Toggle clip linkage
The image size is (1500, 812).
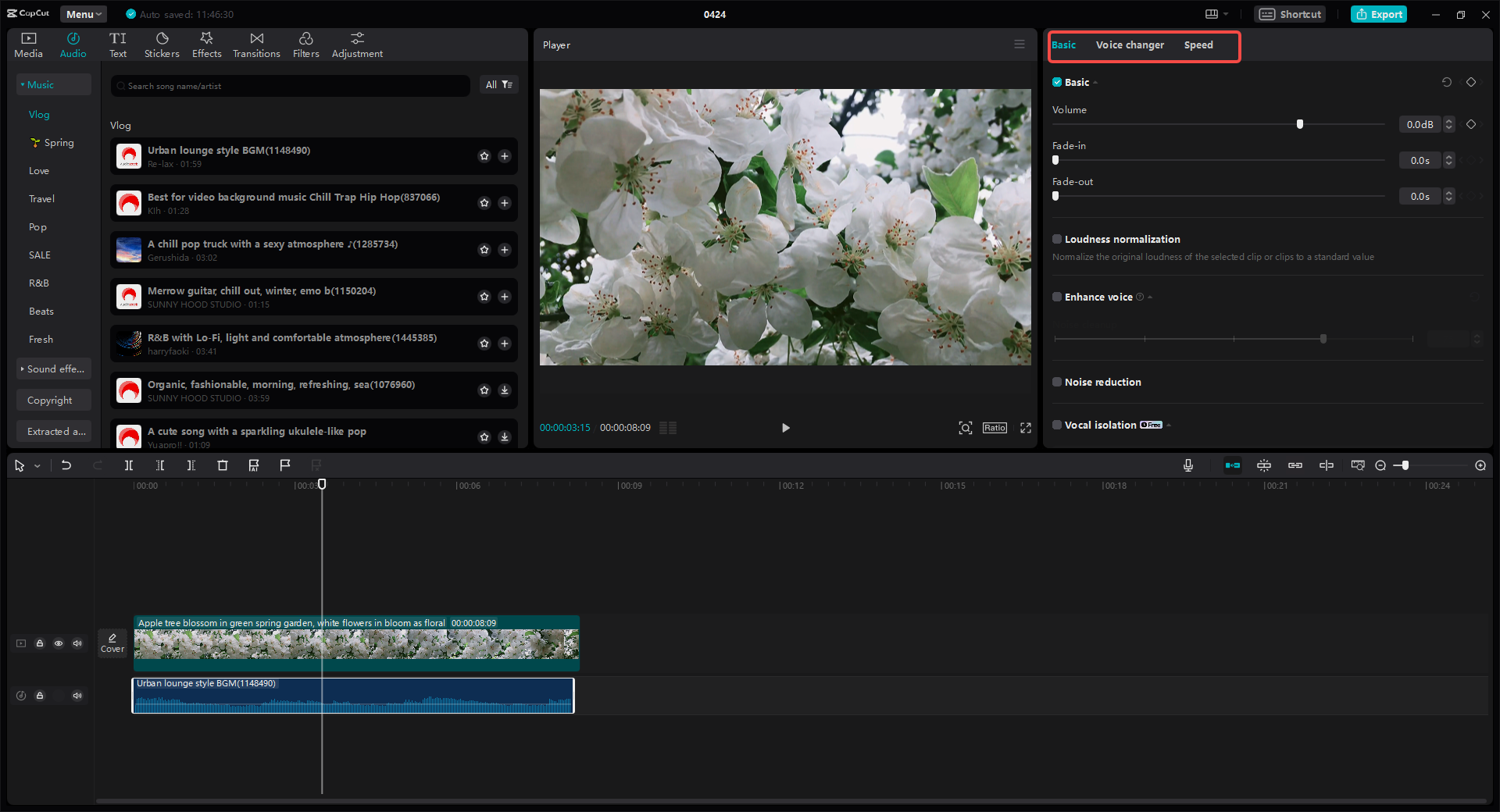point(1295,465)
